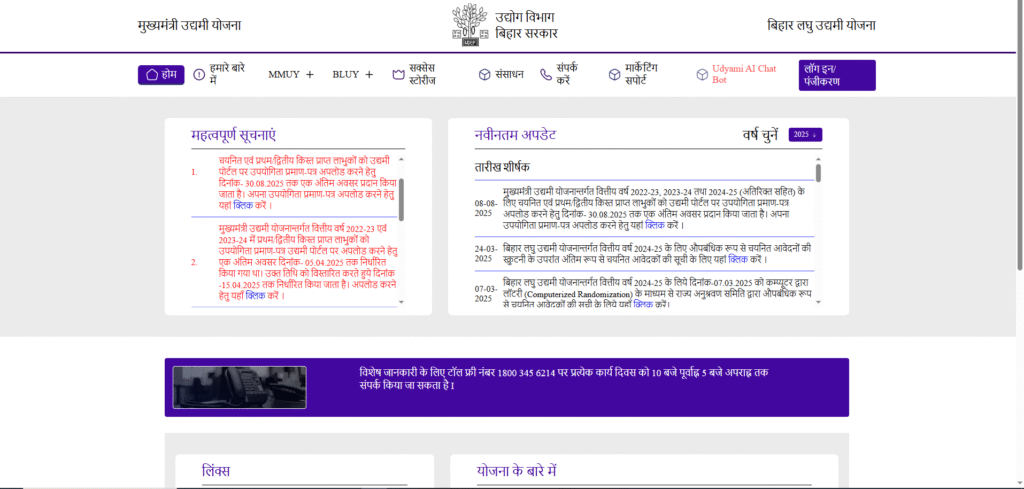Click the Bihar government tree logo

pos(470,25)
